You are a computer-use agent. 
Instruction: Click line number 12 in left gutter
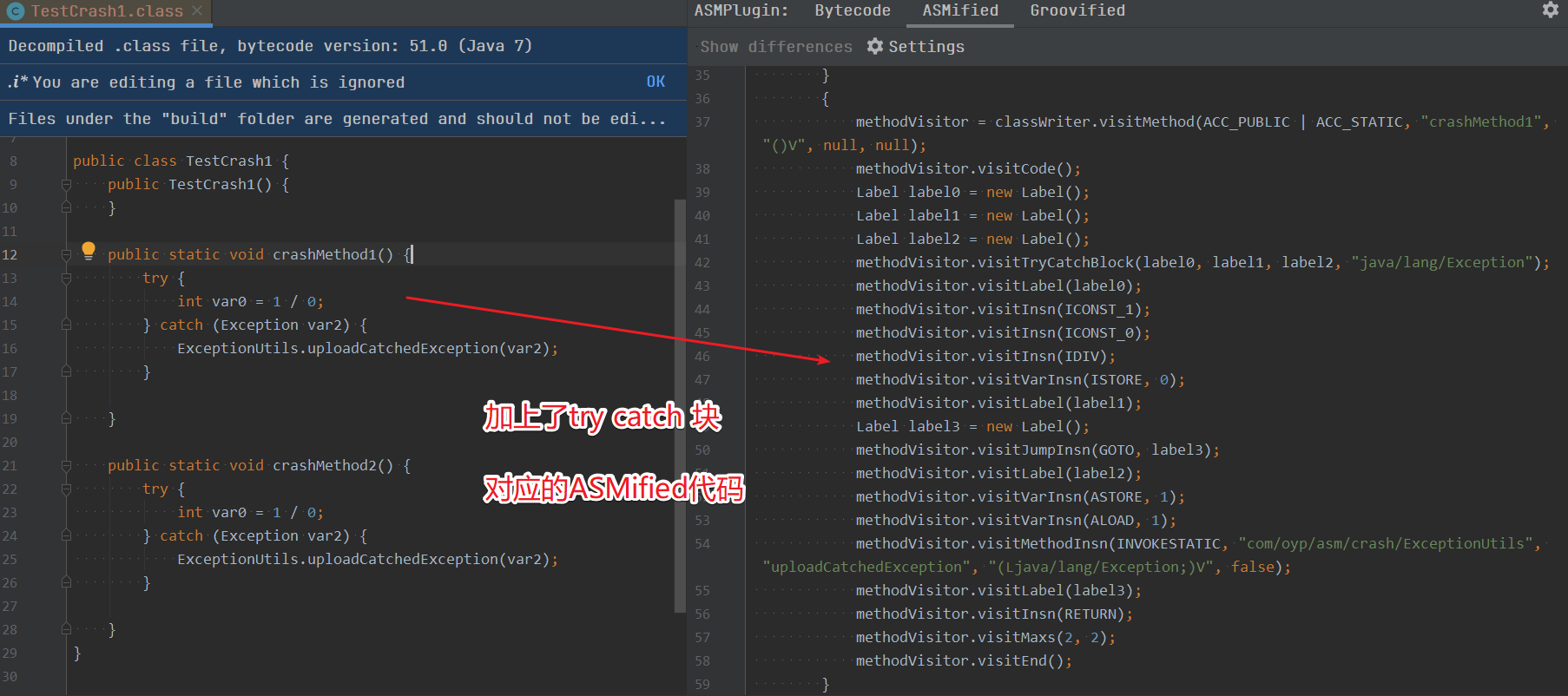pos(10,254)
